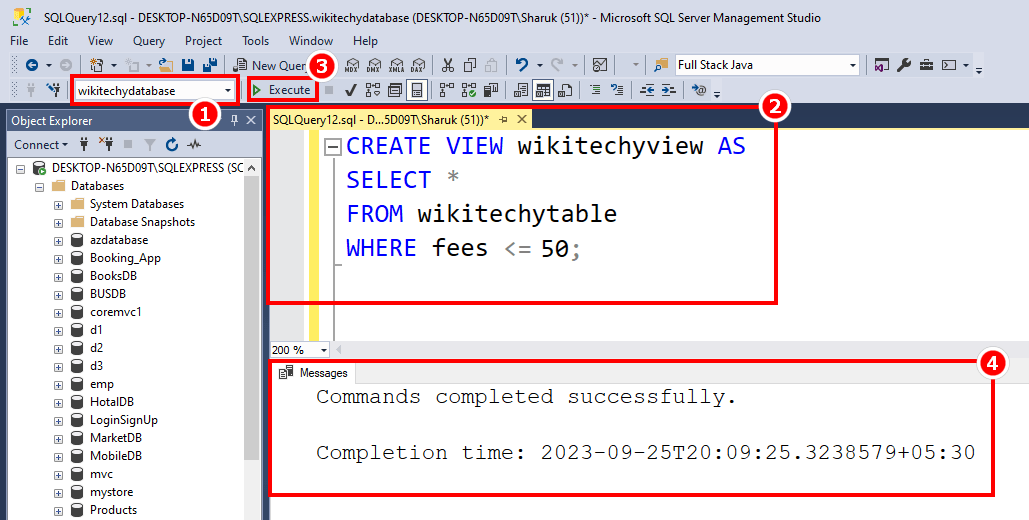Switch to Results to Text

521,90
